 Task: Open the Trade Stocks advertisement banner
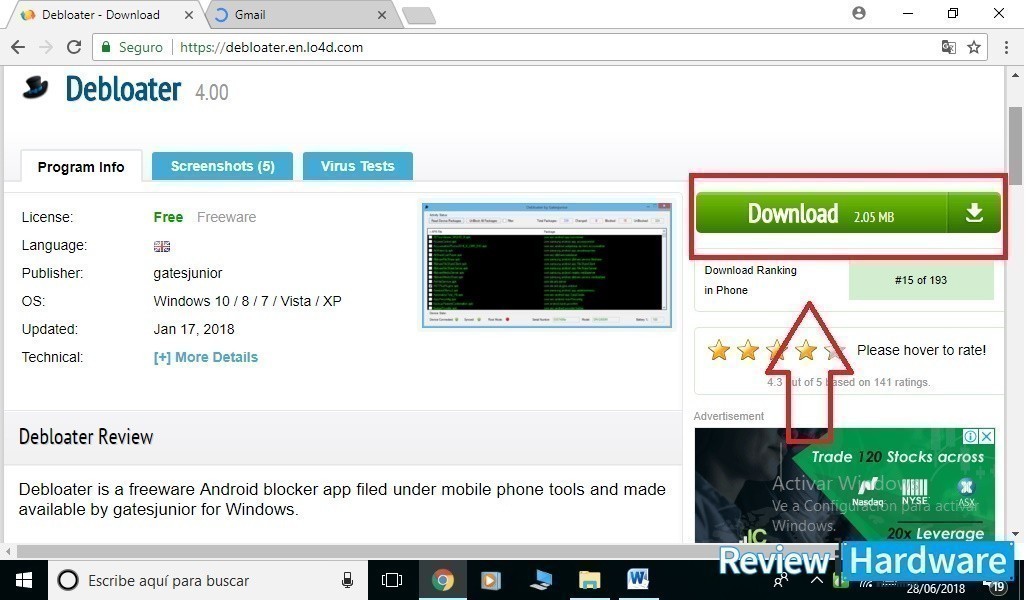point(844,485)
